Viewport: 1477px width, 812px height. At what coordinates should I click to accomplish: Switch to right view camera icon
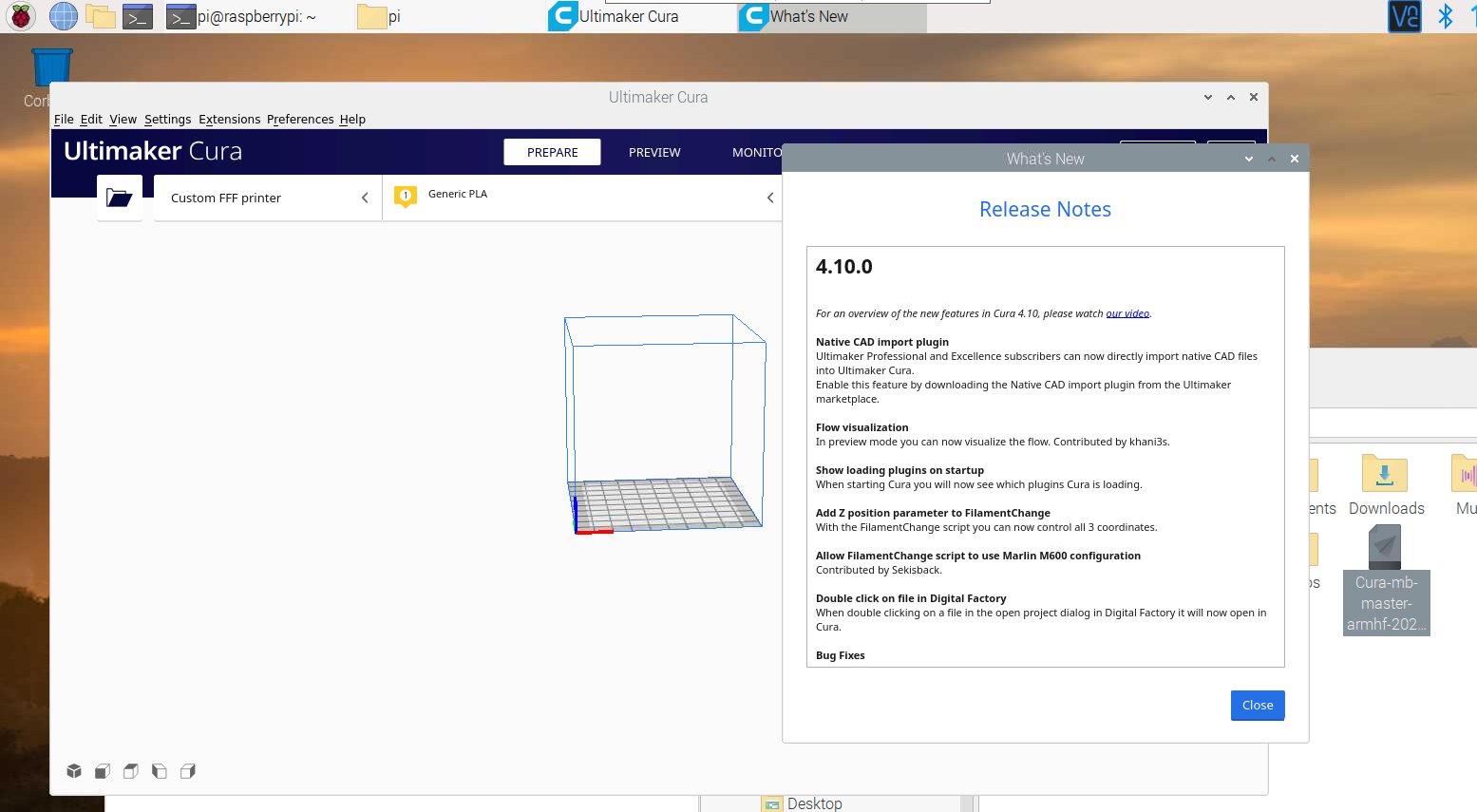pos(188,771)
